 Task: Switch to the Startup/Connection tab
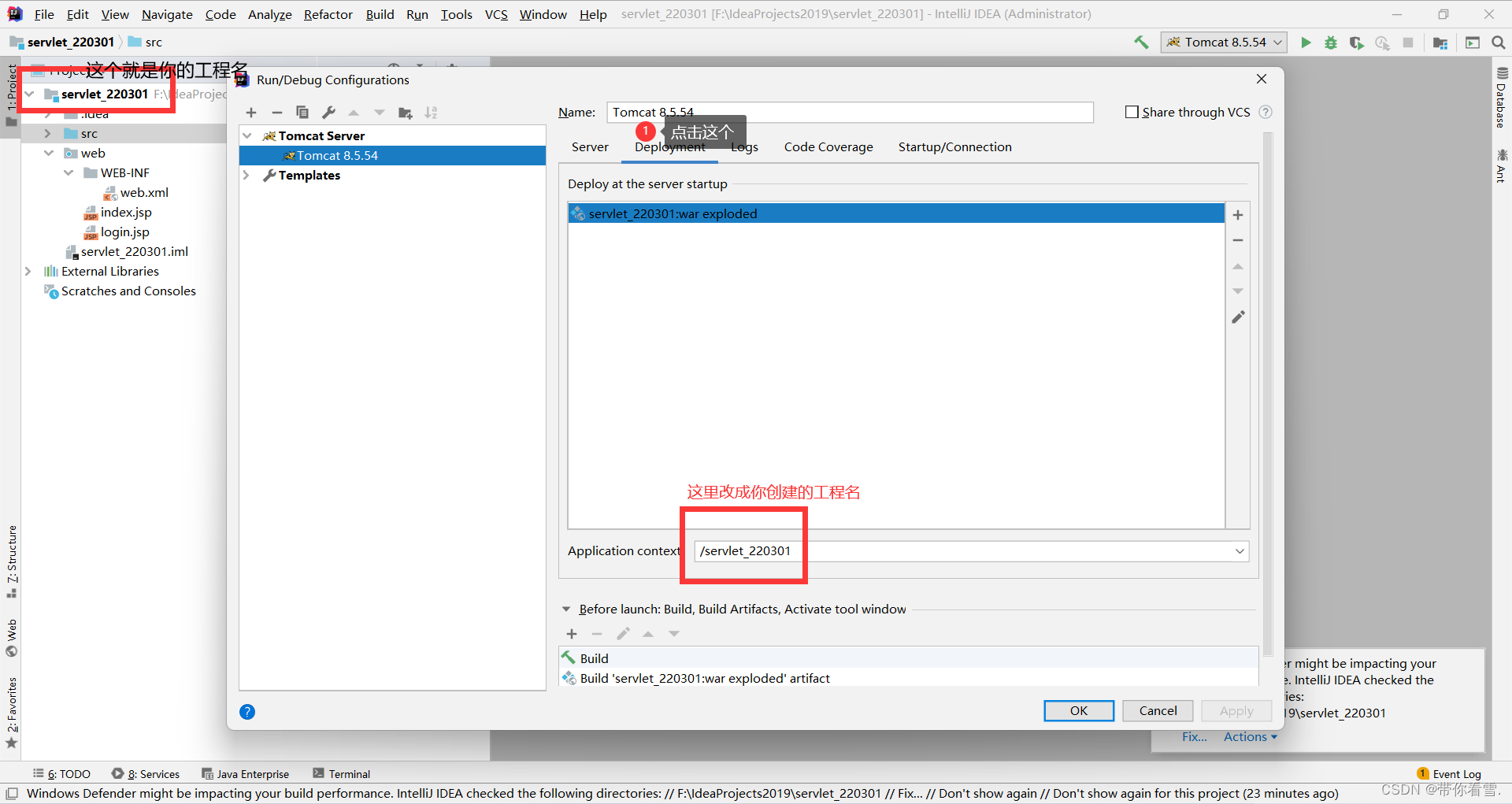click(x=955, y=147)
